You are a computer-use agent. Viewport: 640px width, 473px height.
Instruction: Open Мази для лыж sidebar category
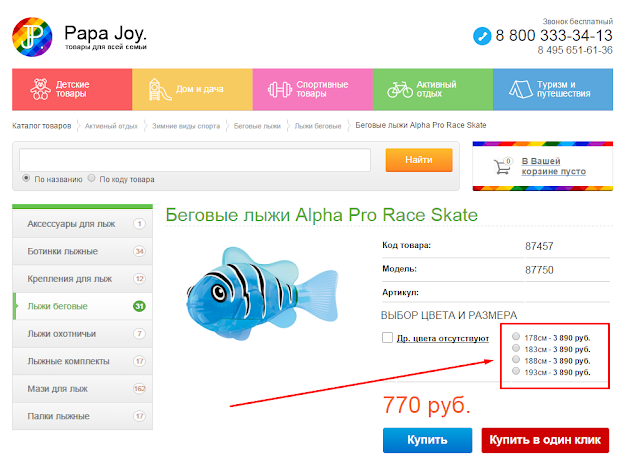(82, 389)
